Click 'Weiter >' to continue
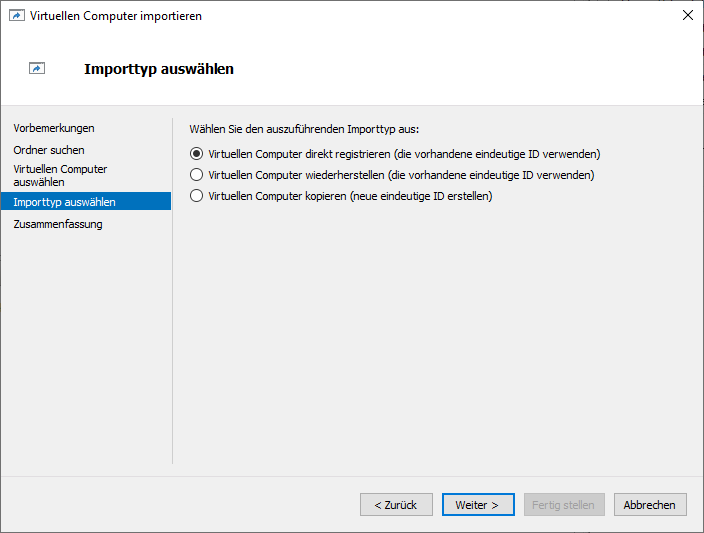The width and height of the screenshot is (704, 533). point(477,505)
